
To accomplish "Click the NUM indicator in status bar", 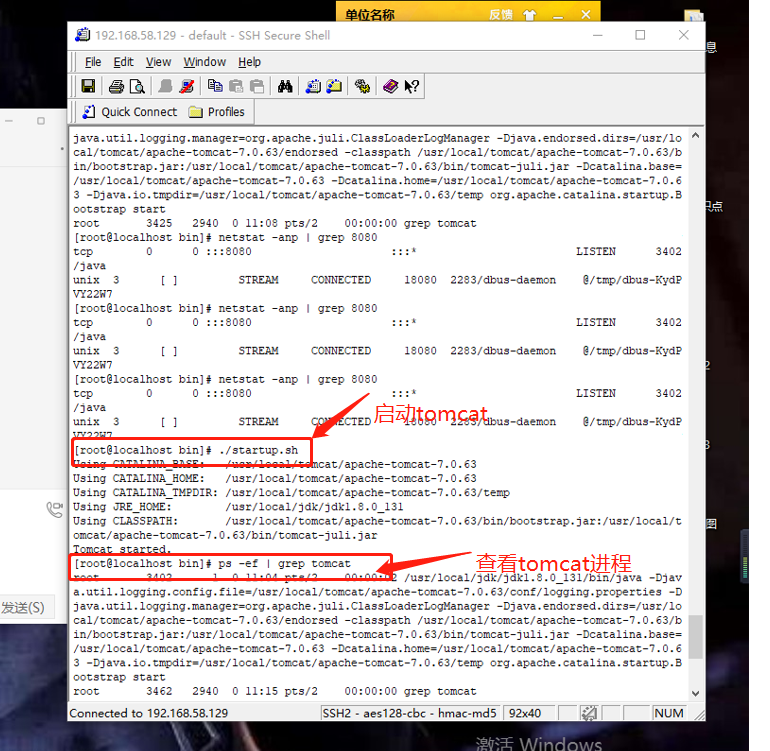I will (668, 713).
